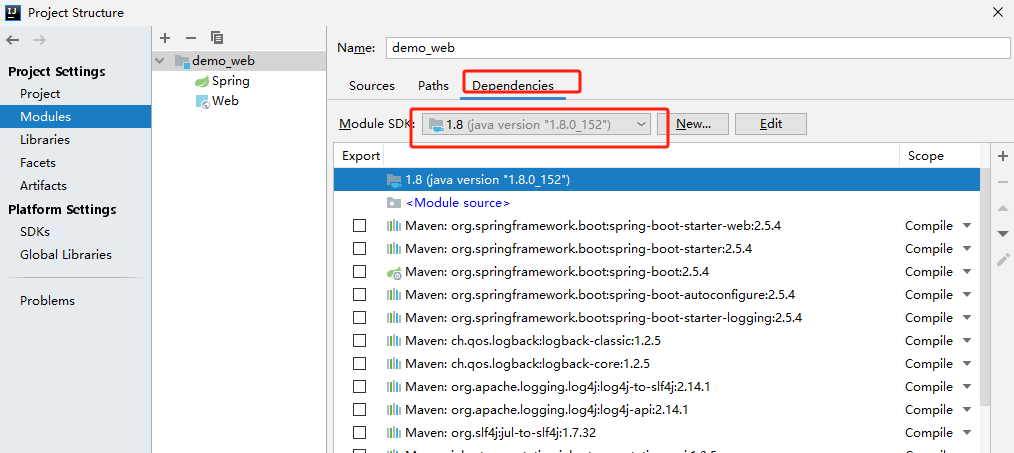Toggle export for logback-classic:1.2.5
1014x453 pixels.
click(x=359, y=340)
